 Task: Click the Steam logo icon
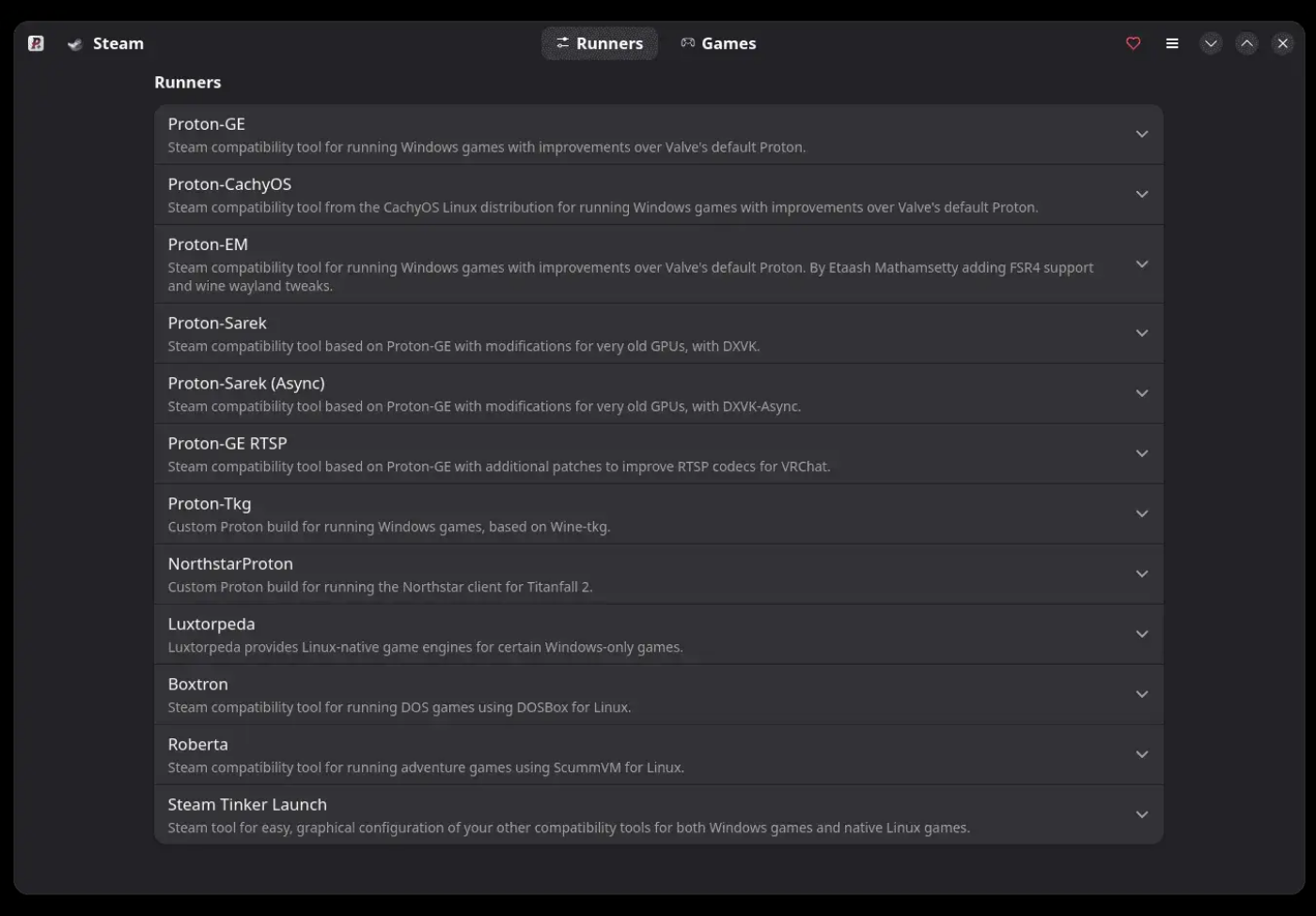click(x=75, y=44)
